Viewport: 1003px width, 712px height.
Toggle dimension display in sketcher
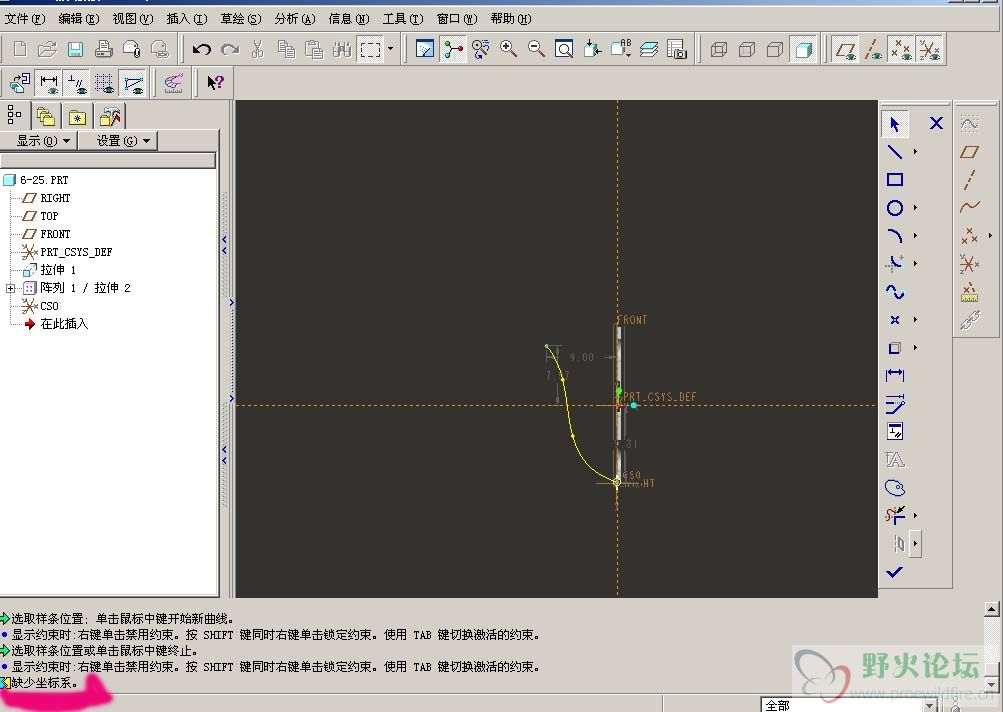(49, 83)
